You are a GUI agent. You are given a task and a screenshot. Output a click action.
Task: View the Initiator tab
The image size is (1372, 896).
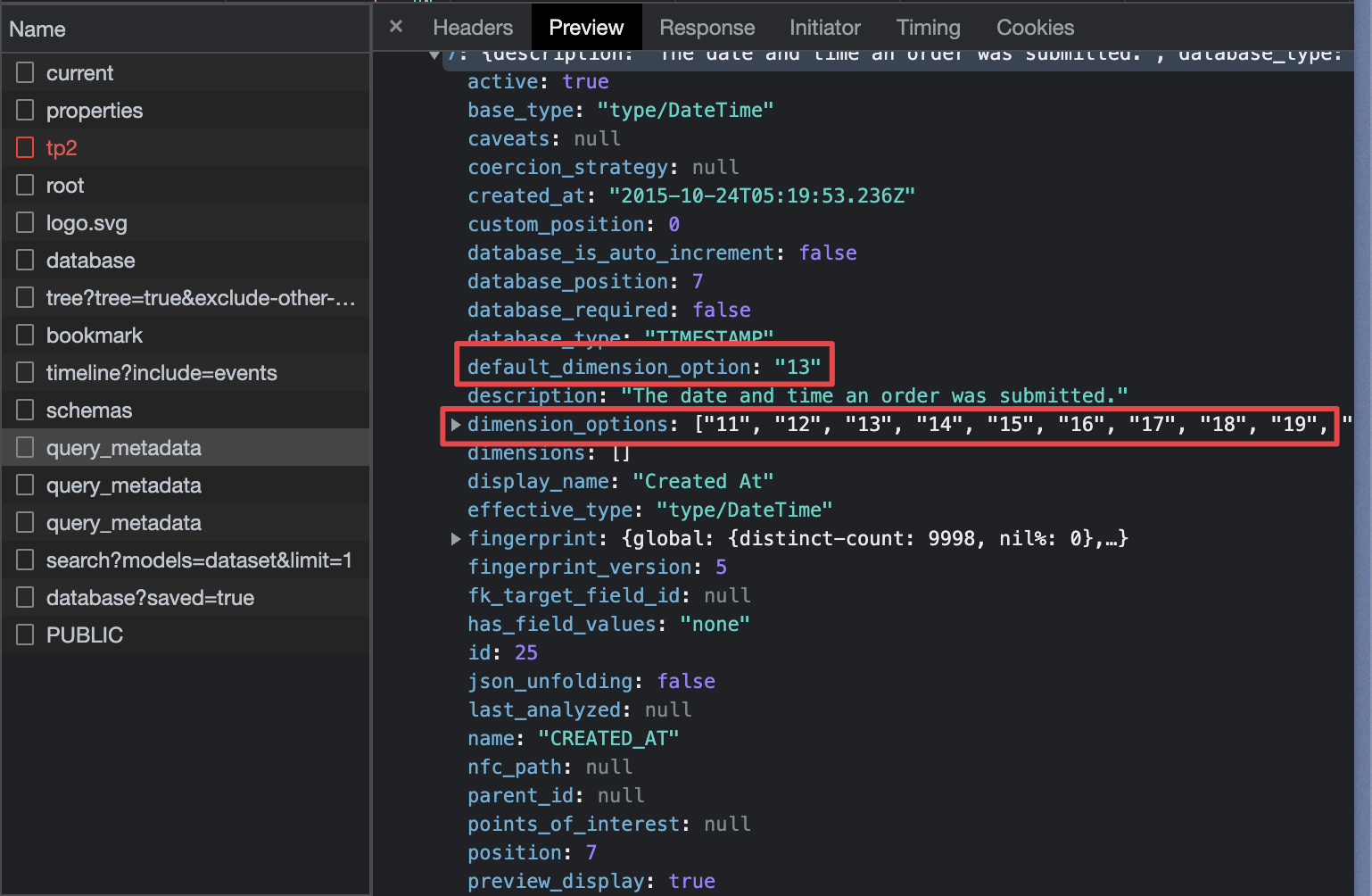(823, 27)
